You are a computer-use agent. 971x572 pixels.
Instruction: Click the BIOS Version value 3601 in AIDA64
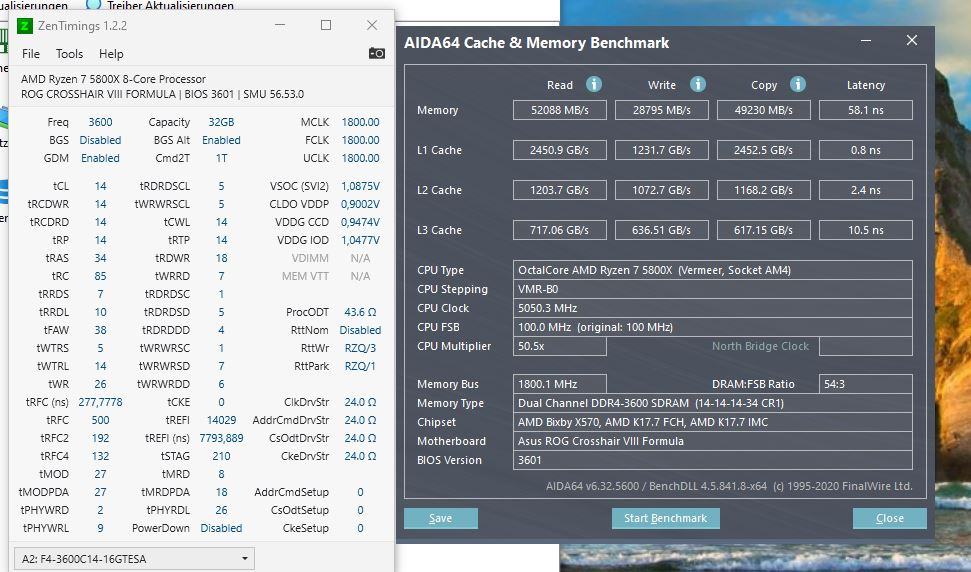(713, 460)
